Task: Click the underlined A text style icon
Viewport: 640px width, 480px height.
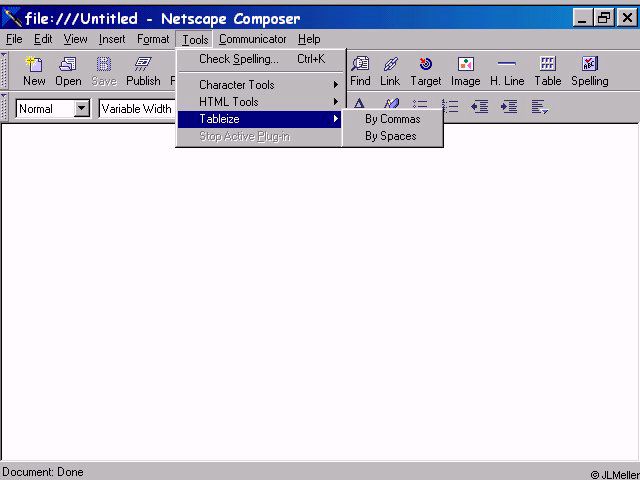Action: [359, 104]
